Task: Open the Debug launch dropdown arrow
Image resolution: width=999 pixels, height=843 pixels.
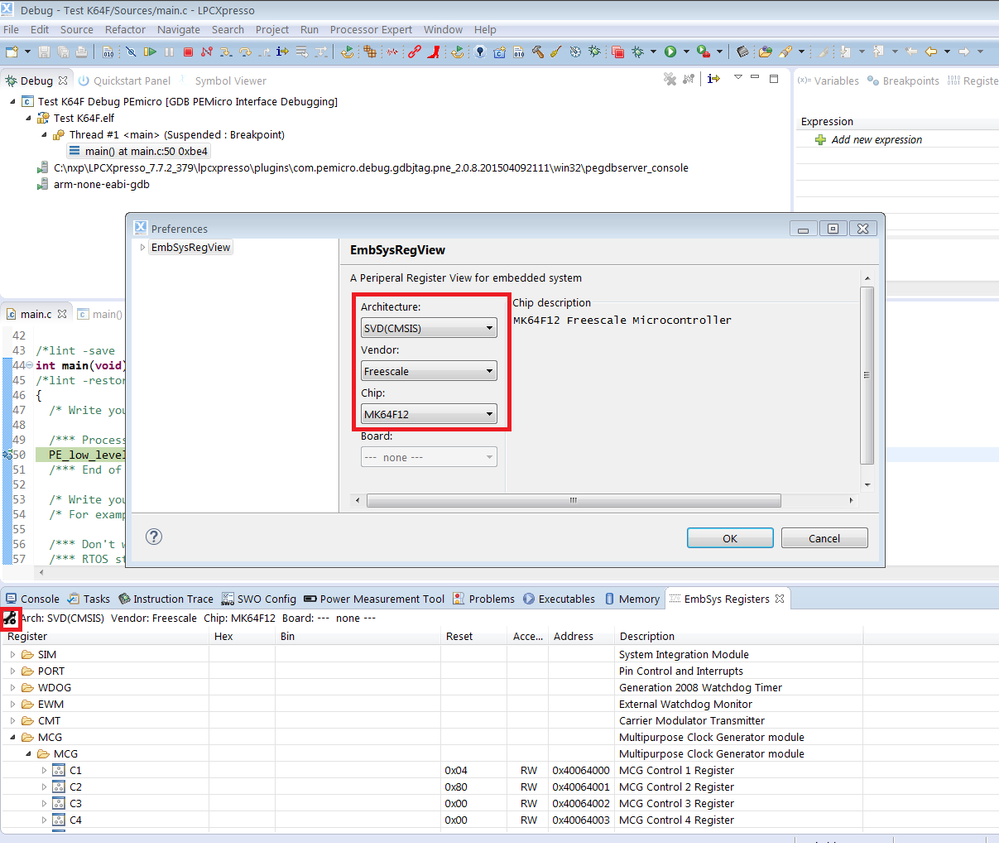Action: [653, 52]
